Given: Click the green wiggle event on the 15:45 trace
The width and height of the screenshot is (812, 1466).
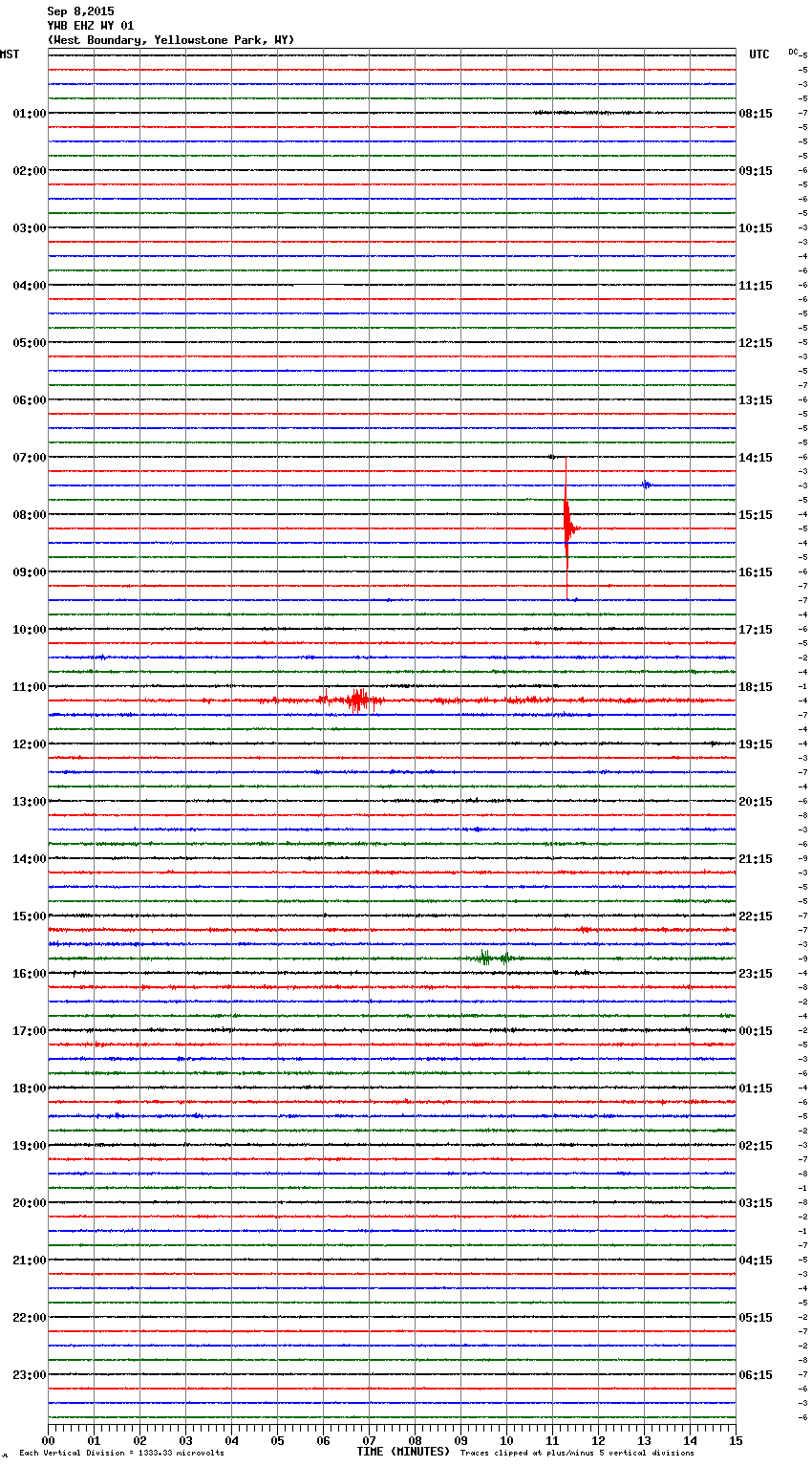Looking at the screenshot, I should pos(493,958).
